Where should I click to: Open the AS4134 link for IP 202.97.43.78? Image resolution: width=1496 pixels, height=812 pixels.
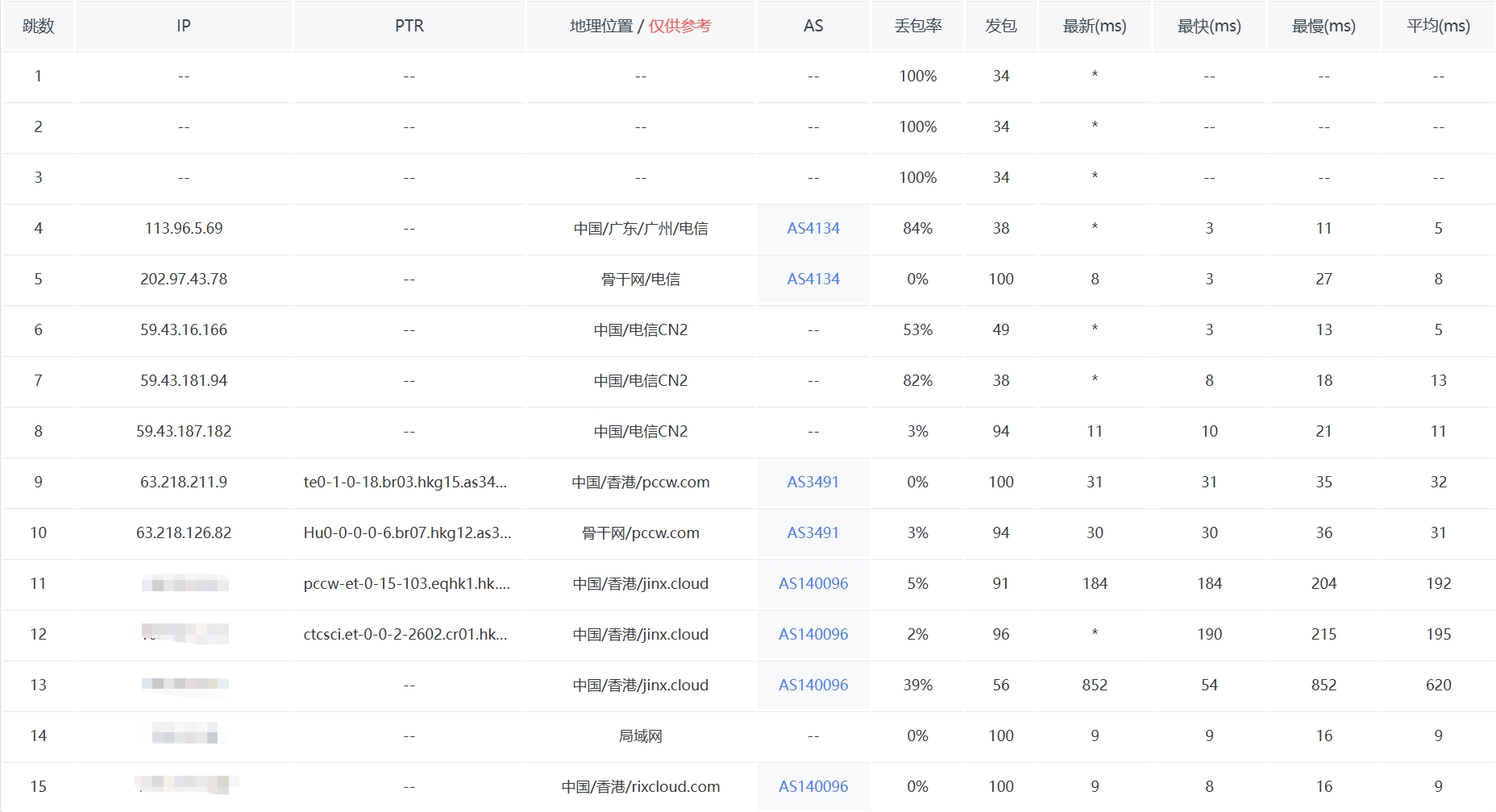(813, 279)
